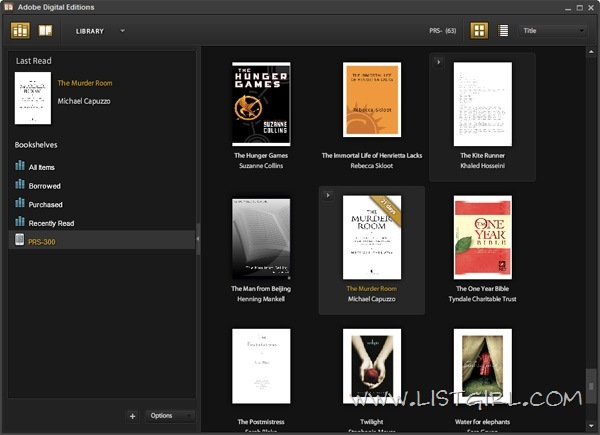Toggle list view display
Image resolution: width=600 pixels, height=435 pixels.
coord(503,31)
